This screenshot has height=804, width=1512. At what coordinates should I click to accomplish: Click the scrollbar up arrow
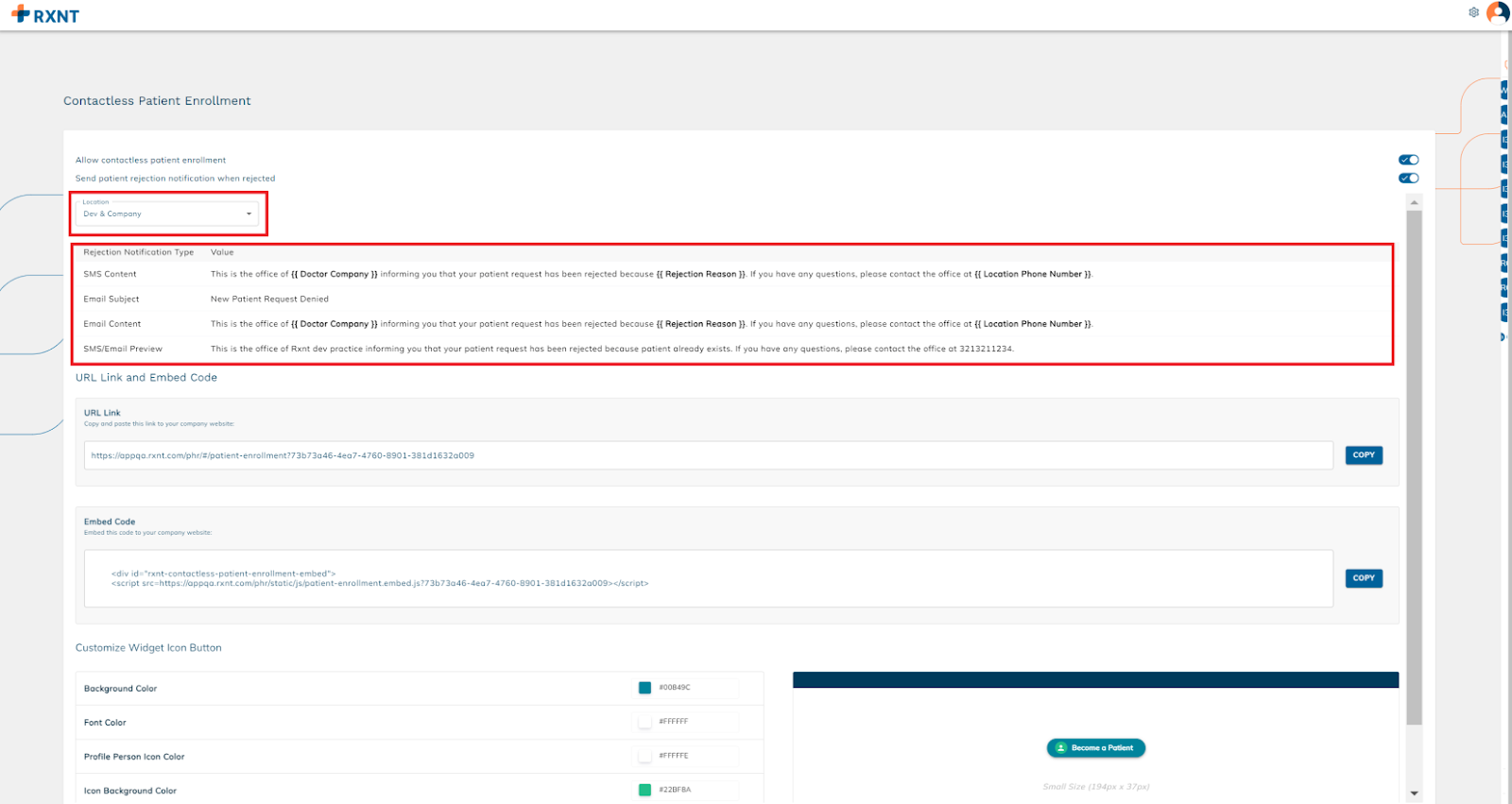click(x=1414, y=202)
